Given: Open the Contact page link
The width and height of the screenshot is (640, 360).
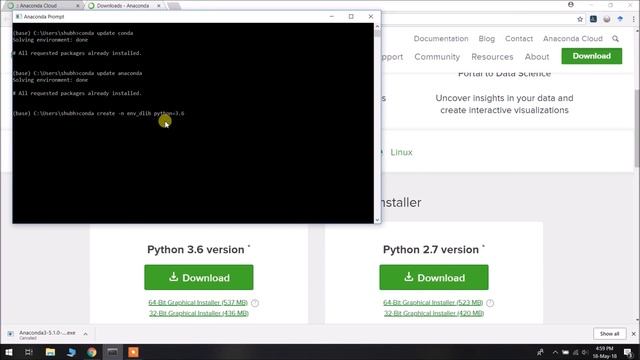Looking at the screenshot, I should pyautogui.click(x=519, y=39).
